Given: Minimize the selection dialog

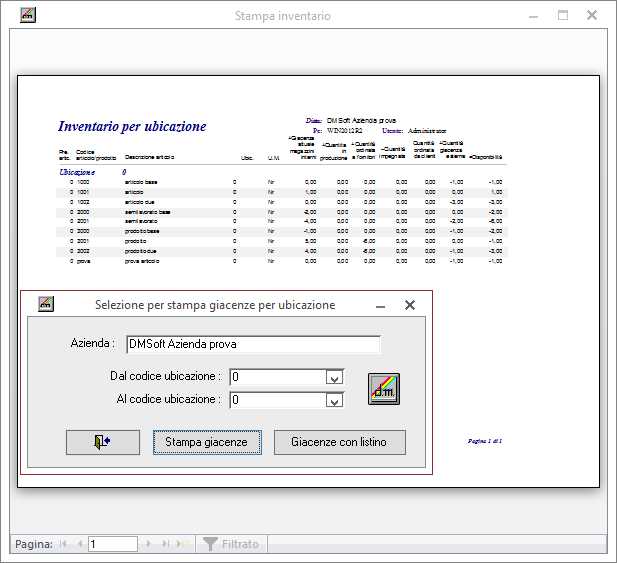Looking at the screenshot, I should 381,305.
